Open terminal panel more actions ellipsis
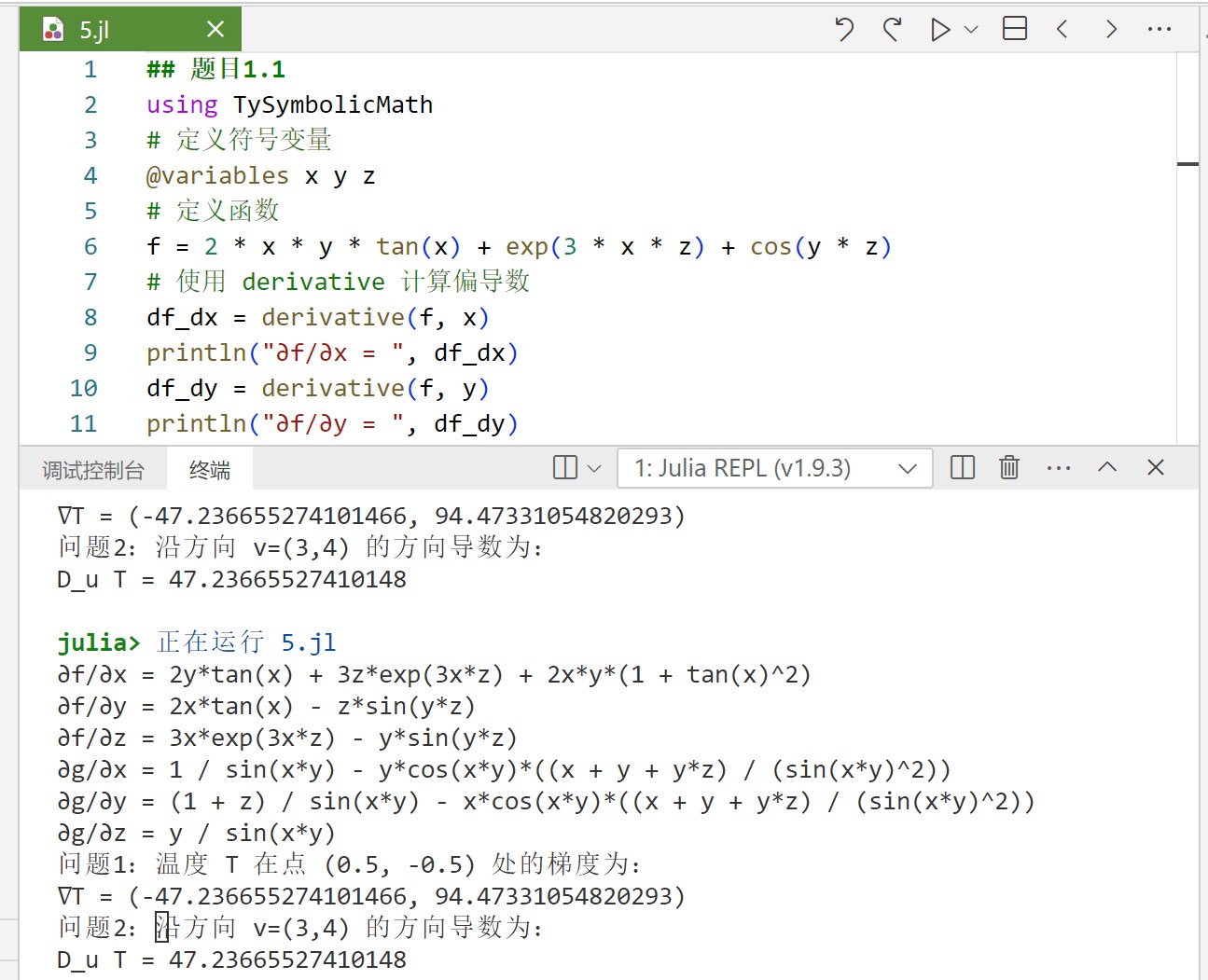This screenshot has height=980, width=1208. (1059, 468)
